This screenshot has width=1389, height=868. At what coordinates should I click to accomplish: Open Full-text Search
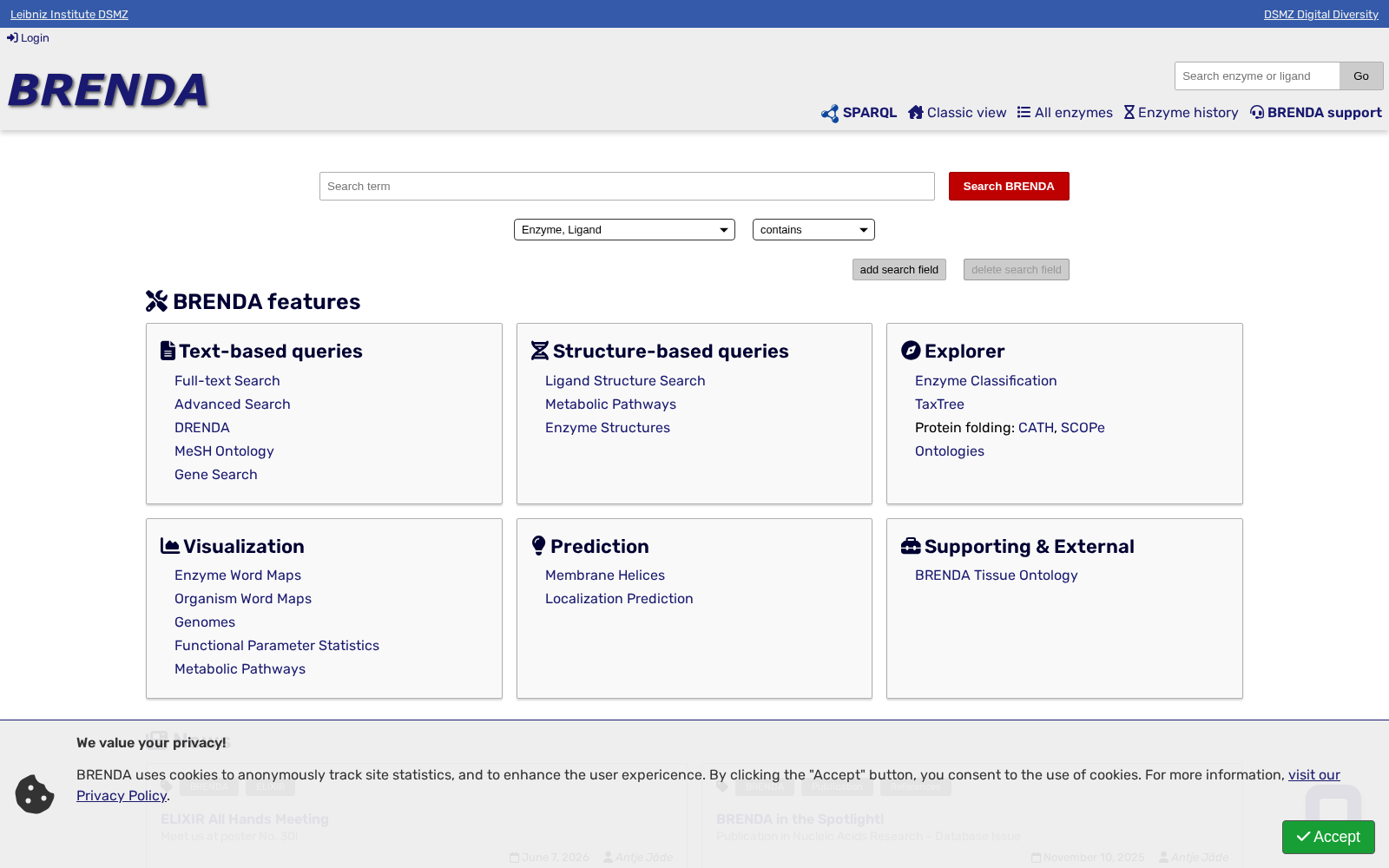[x=227, y=381]
